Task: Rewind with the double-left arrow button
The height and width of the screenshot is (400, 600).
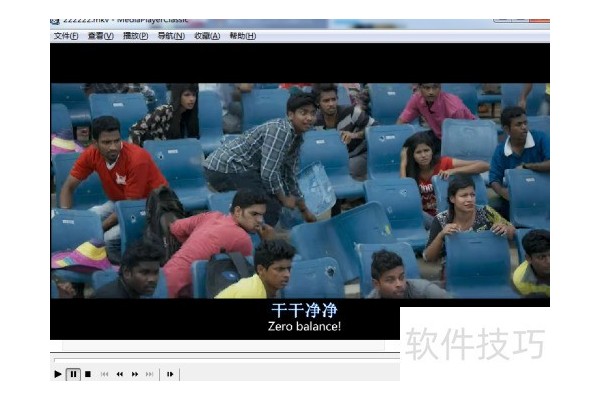Action: [x=120, y=374]
